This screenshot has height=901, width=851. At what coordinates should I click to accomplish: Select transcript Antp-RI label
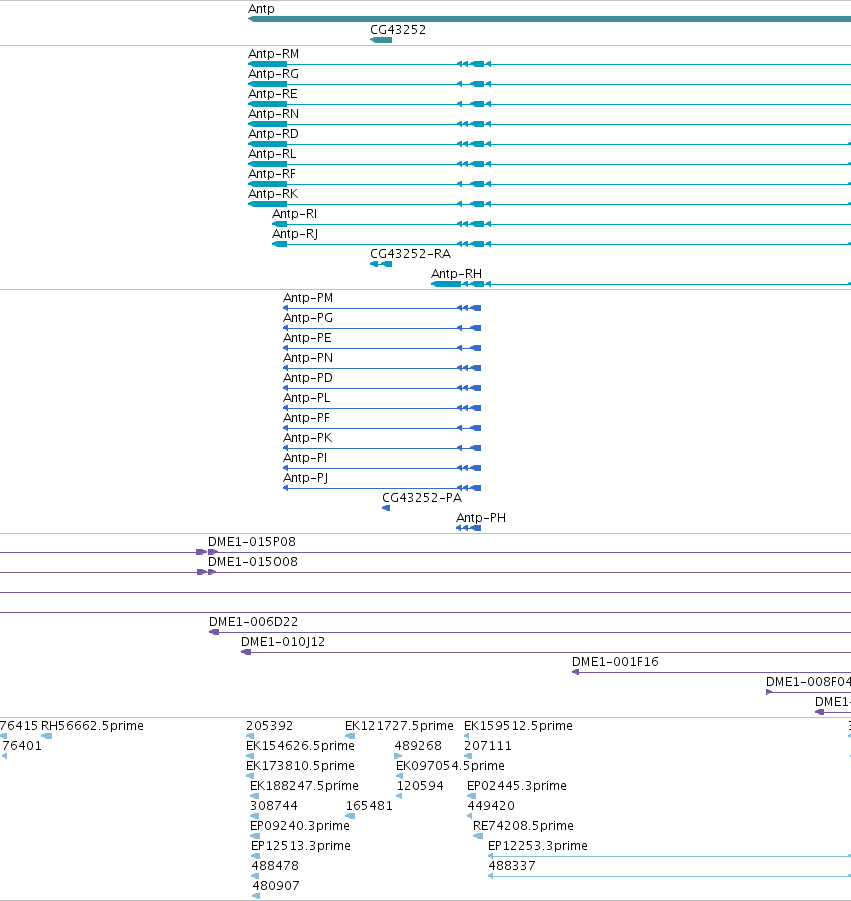[x=294, y=214]
